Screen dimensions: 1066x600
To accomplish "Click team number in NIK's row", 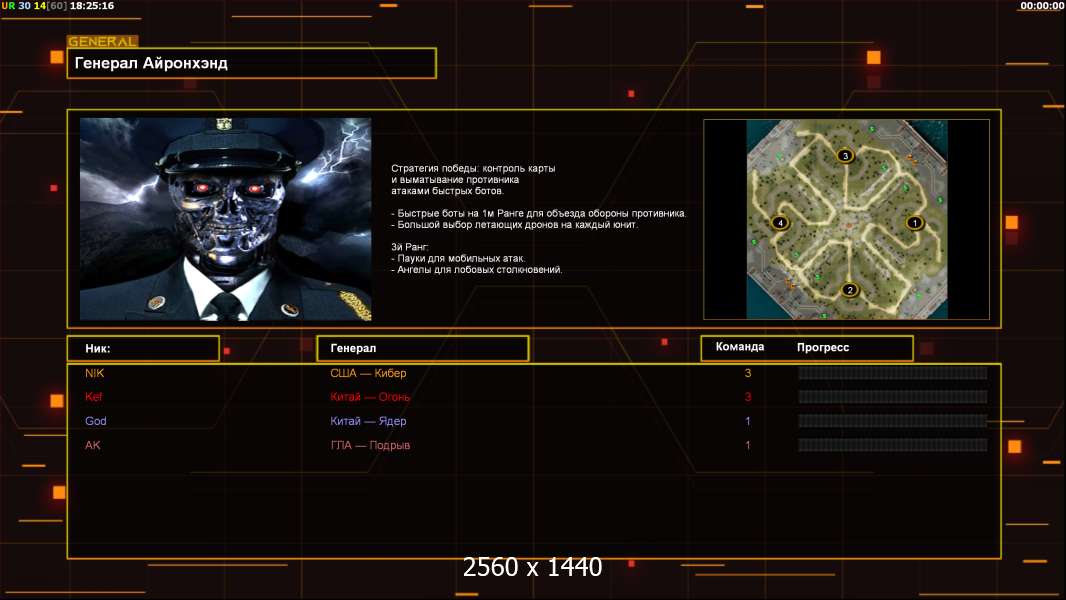I will point(748,373).
